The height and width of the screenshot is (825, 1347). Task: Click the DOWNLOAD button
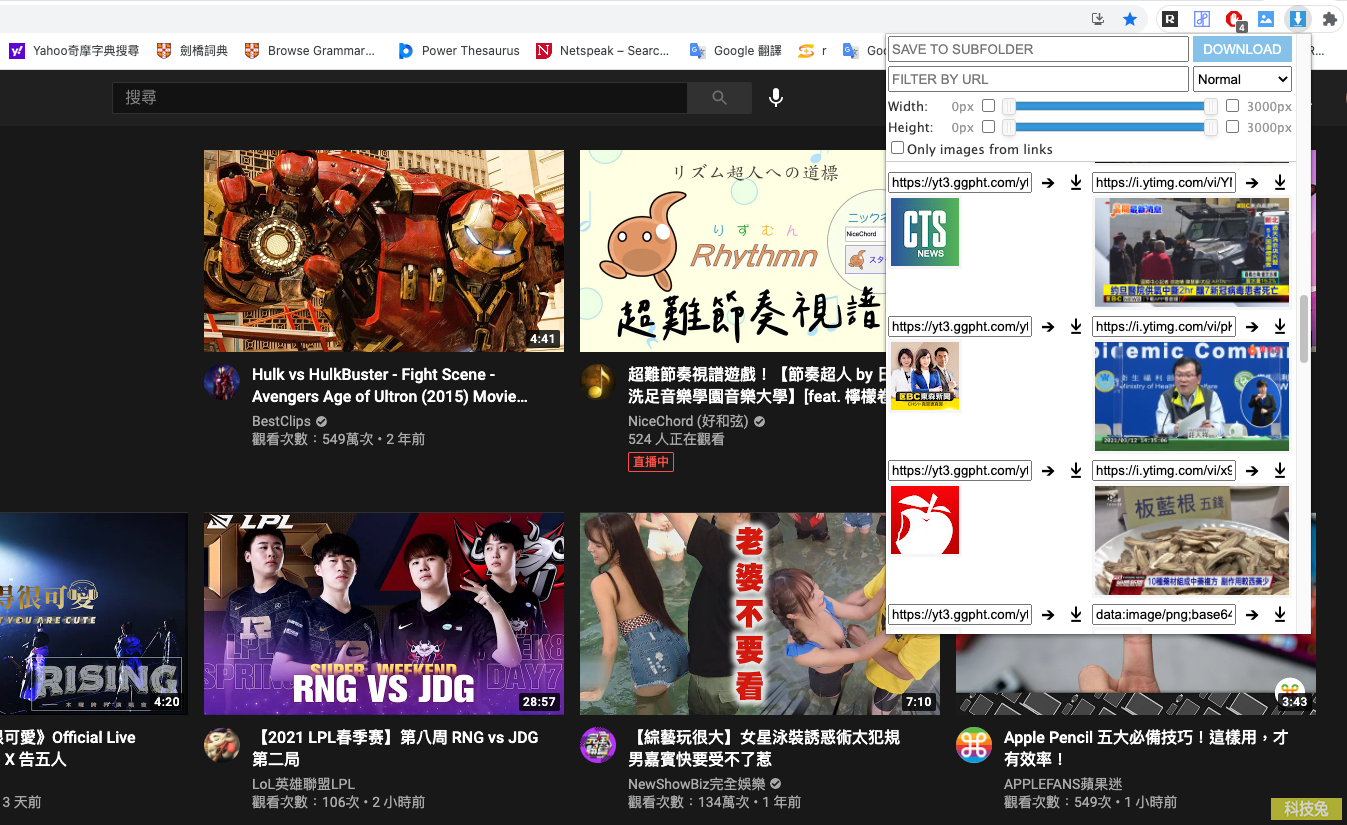point(1241,48)
